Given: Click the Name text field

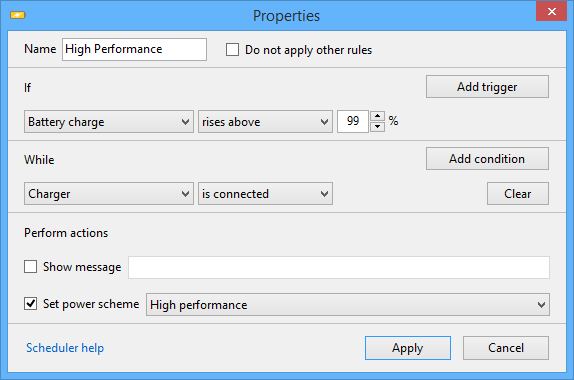Looking at the screenshot, I should click(134, 49).
